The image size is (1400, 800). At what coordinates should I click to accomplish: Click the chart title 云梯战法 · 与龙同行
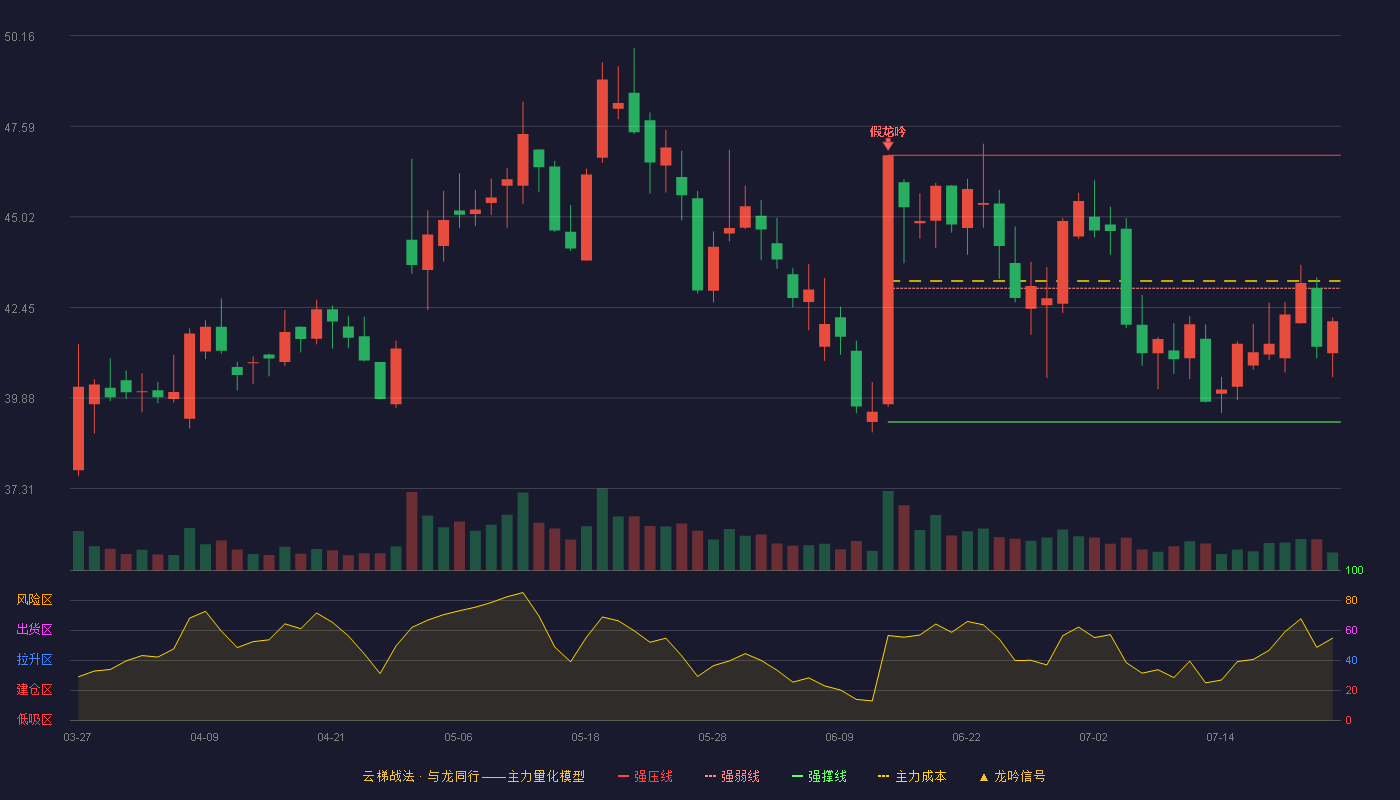[x=420, y=776]
